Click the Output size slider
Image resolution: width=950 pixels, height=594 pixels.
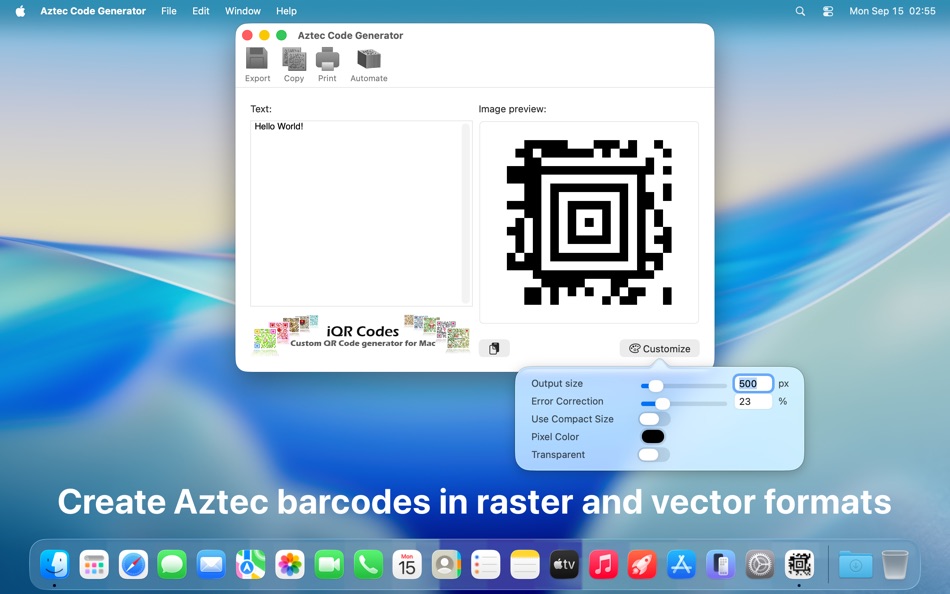683,385
